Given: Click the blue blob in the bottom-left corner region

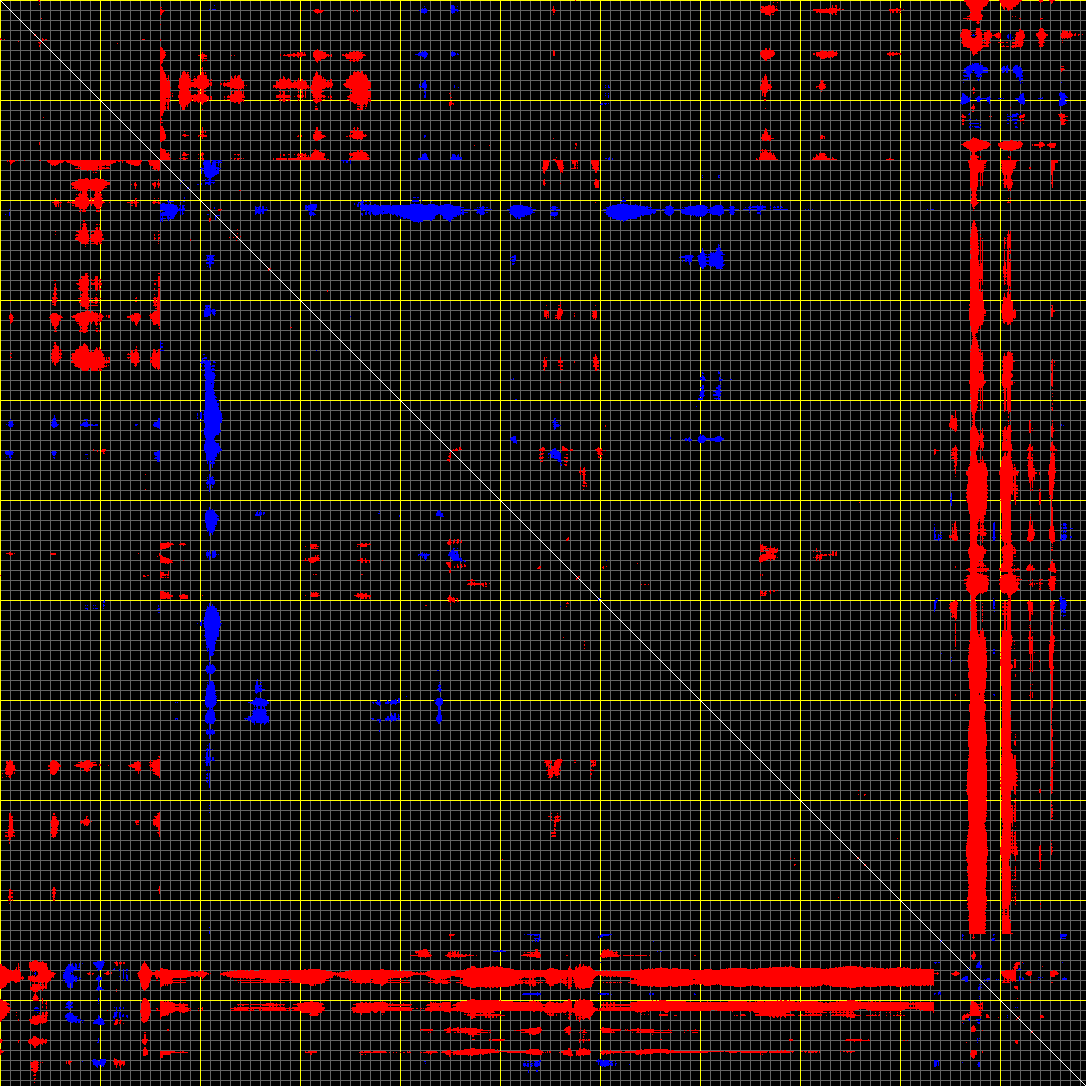Looking at the screenshot, I should coord(70,973).
